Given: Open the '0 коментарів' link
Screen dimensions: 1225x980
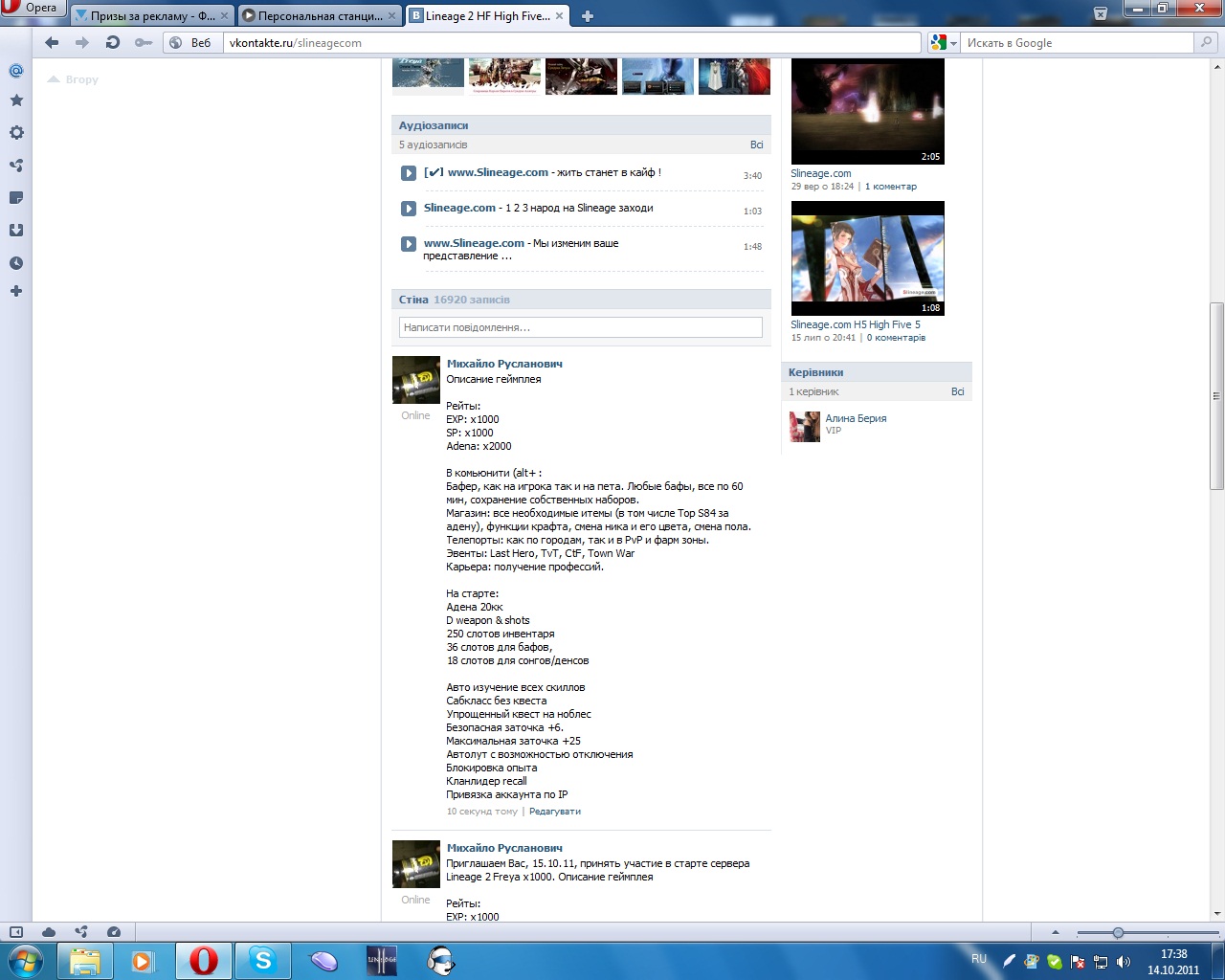Looking at the screenshot, I should pos(896,338).
